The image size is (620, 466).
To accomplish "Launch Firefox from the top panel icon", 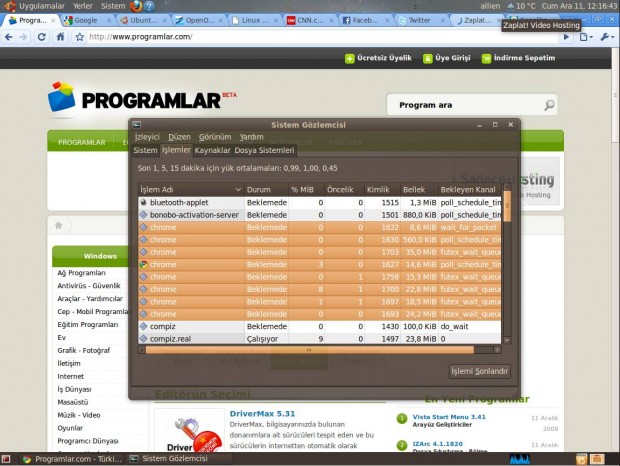I will (136, 6).
